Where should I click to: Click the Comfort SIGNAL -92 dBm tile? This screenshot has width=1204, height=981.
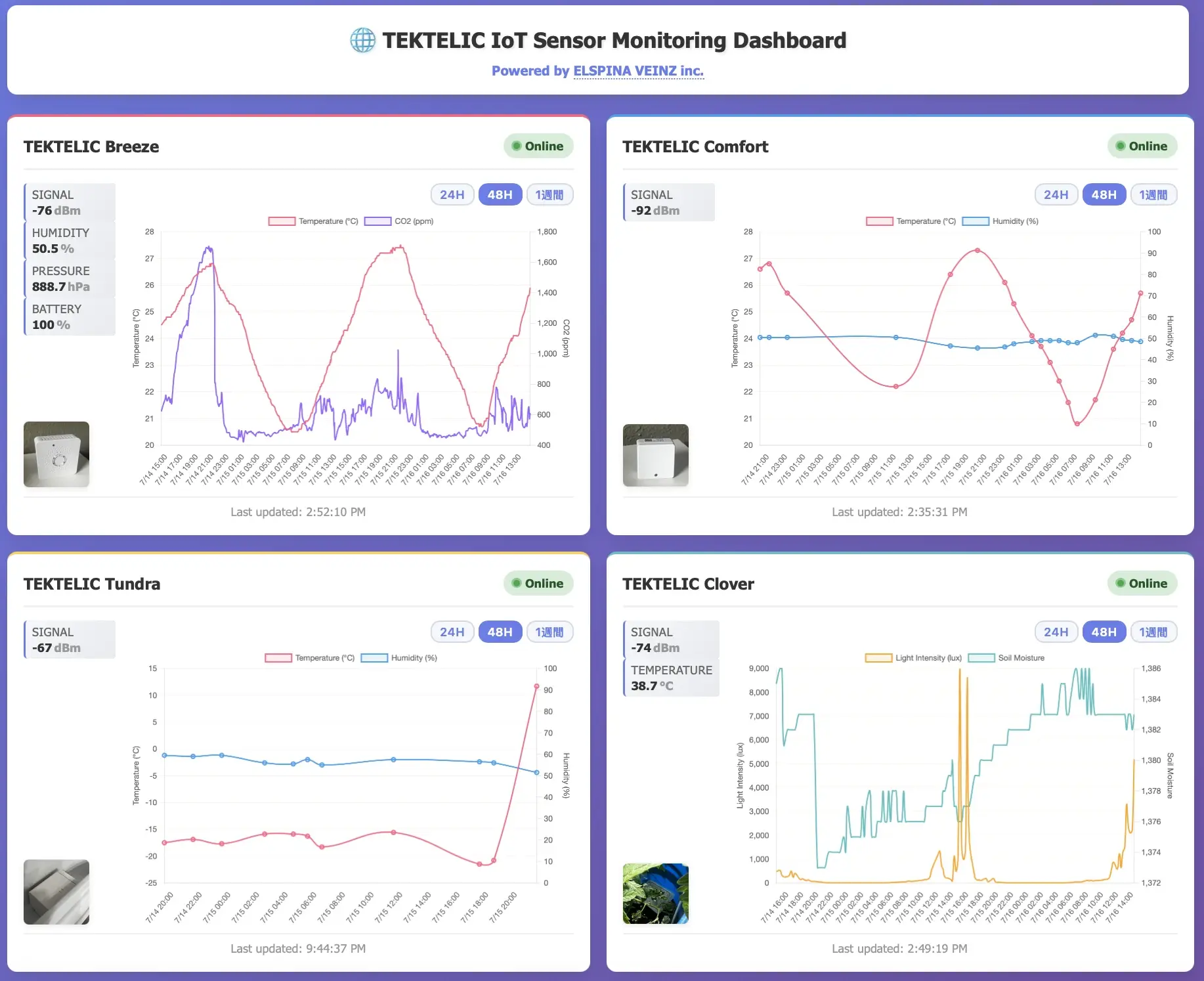(x=669, y=202)
